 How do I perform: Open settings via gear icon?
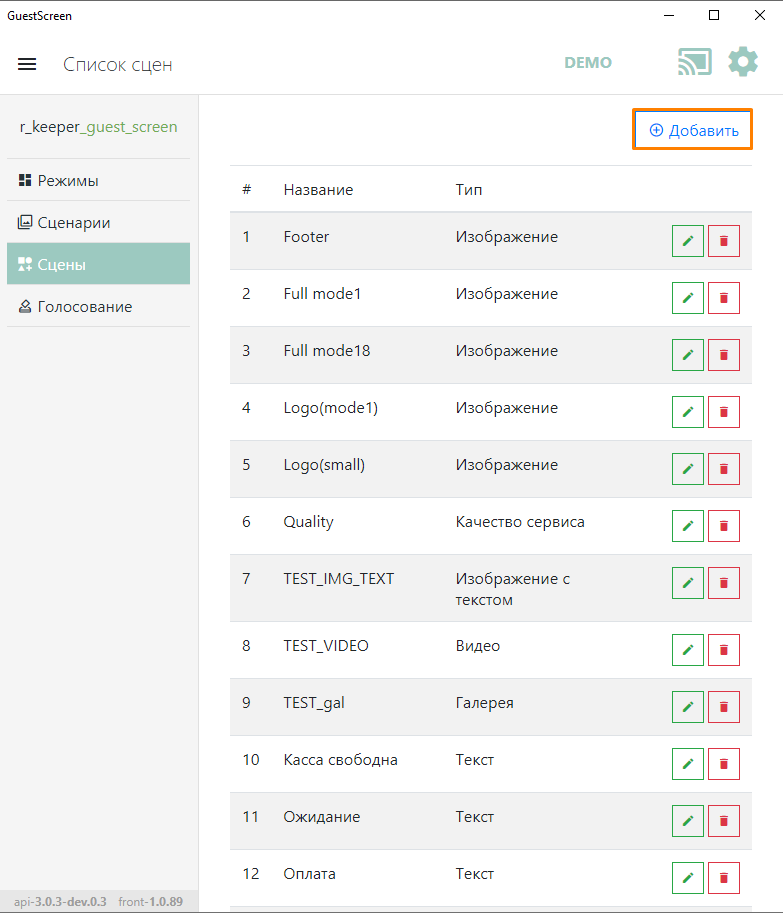tap(743, 62)
